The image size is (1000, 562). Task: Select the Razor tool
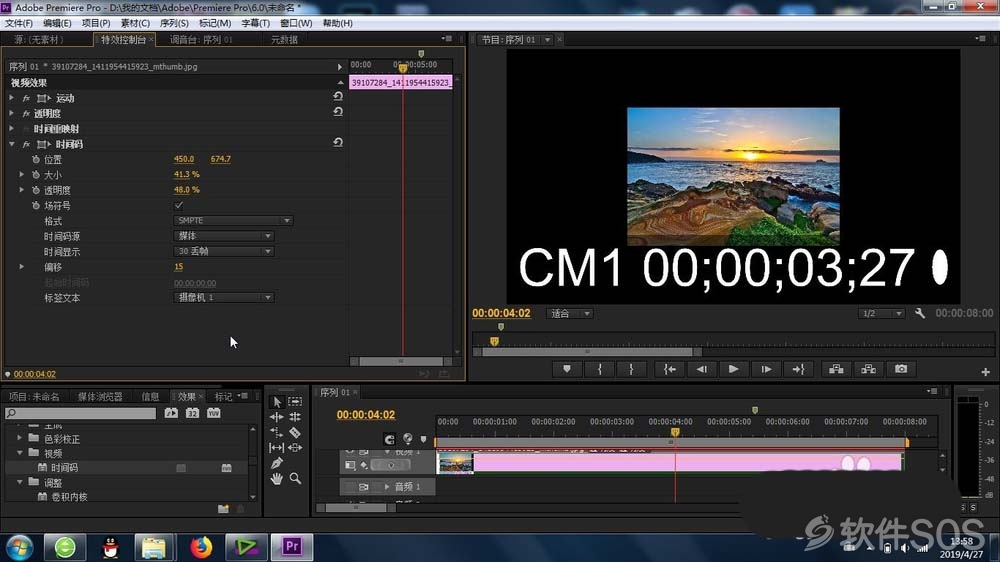(295, 433)
